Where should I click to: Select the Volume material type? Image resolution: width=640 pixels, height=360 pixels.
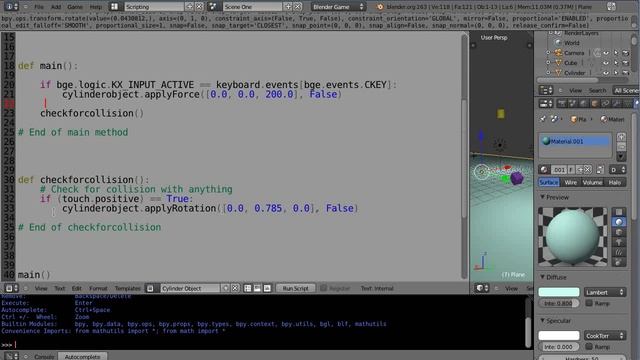[592, 182]
